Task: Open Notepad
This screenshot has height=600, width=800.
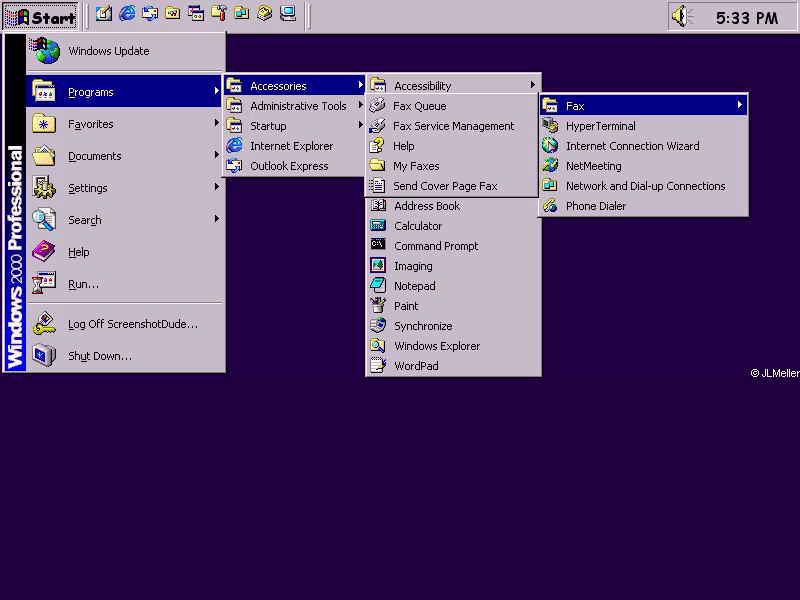Action: pyautogui.click(x=454, y=286)
